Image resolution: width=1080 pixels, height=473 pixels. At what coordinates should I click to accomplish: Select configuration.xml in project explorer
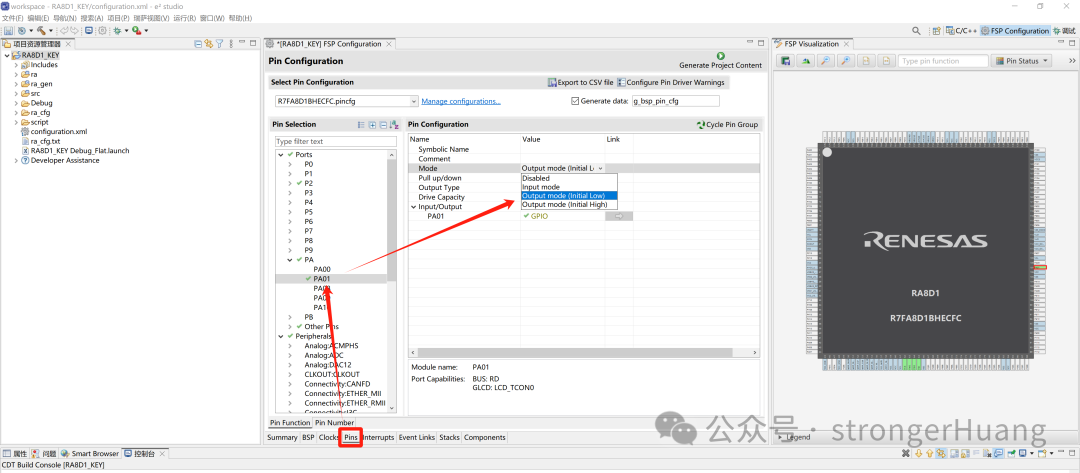point(53,132)
